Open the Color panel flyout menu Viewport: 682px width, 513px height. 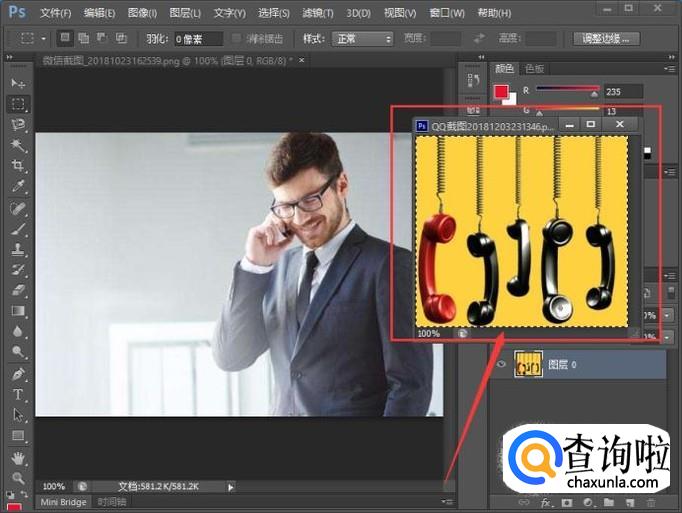(x=669, y=69)
